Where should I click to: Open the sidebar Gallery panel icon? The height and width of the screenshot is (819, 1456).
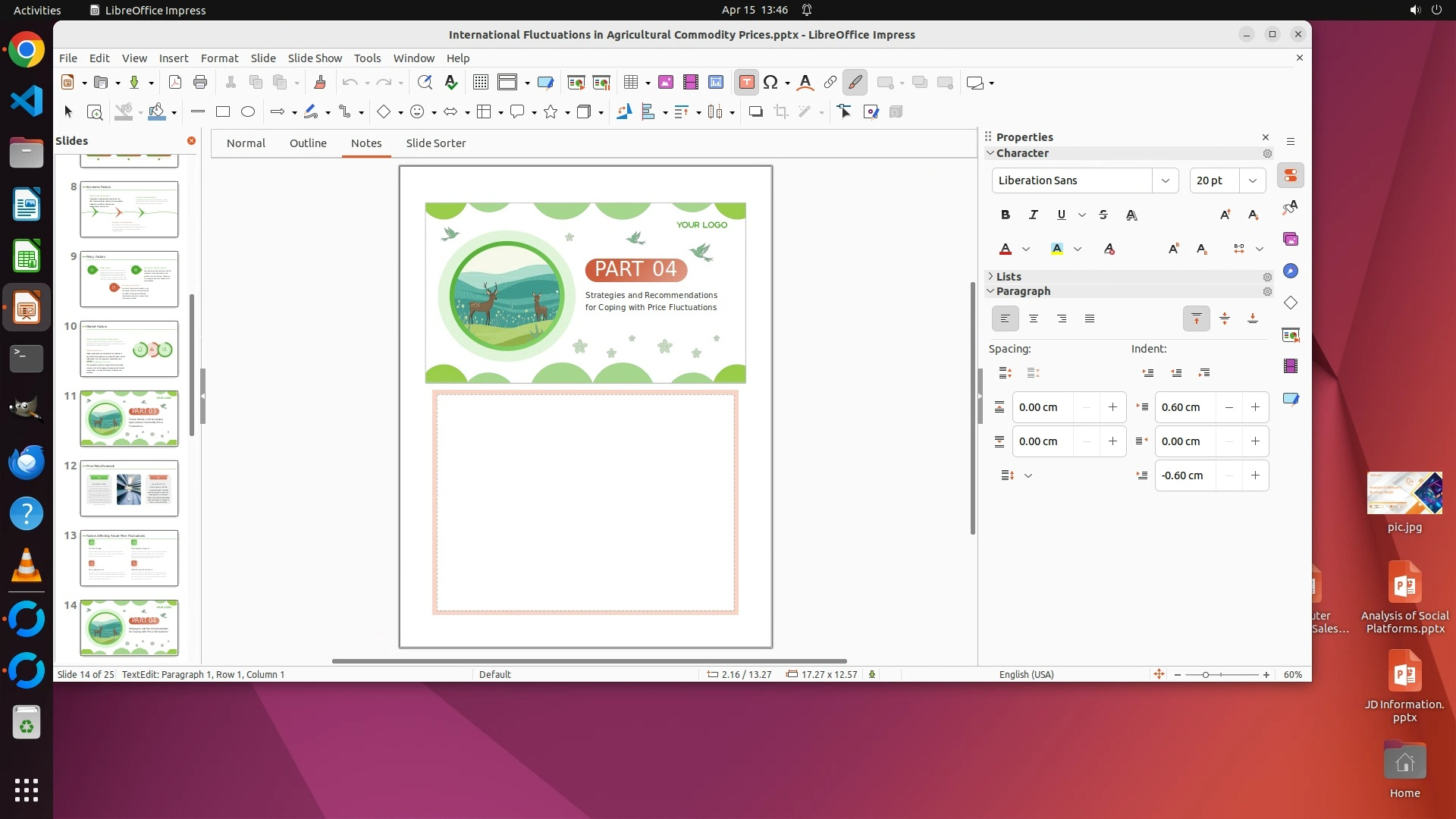point(1291,240)
